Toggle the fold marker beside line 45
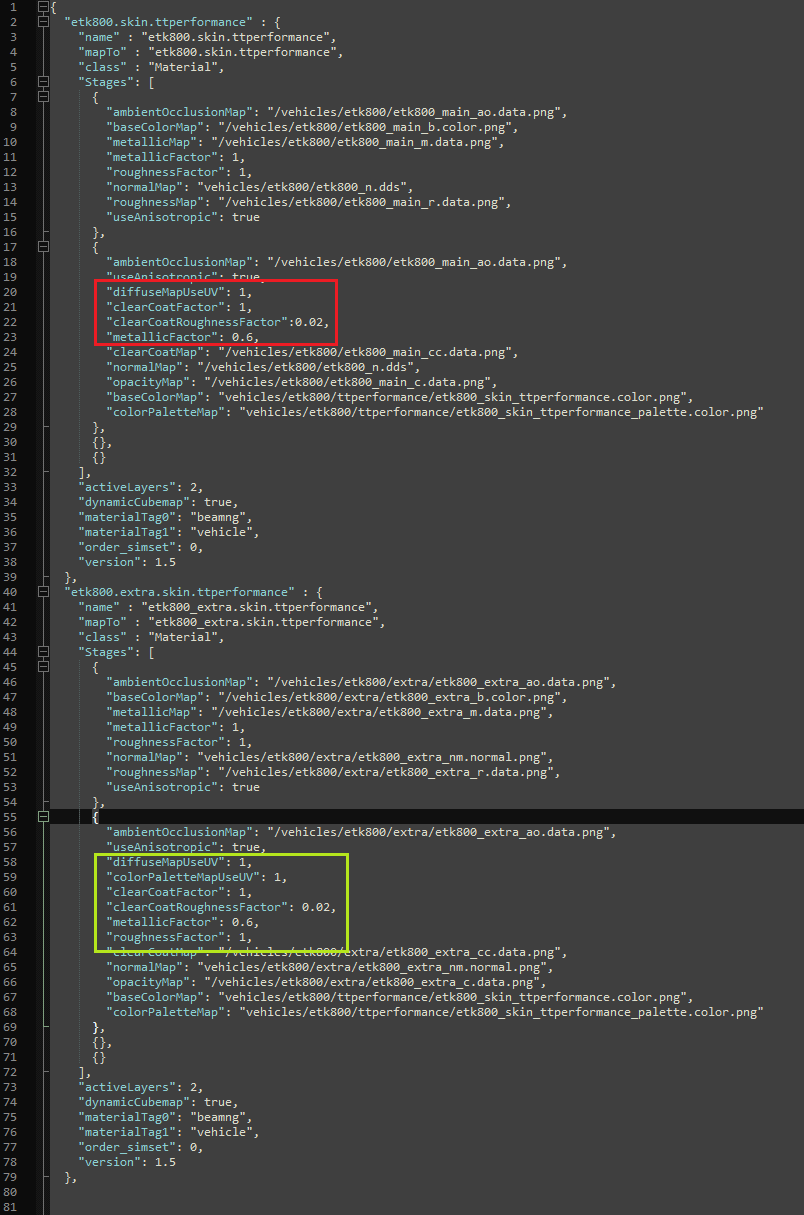This screenshot has height=1215, width=804. click(x=43, y=667)
